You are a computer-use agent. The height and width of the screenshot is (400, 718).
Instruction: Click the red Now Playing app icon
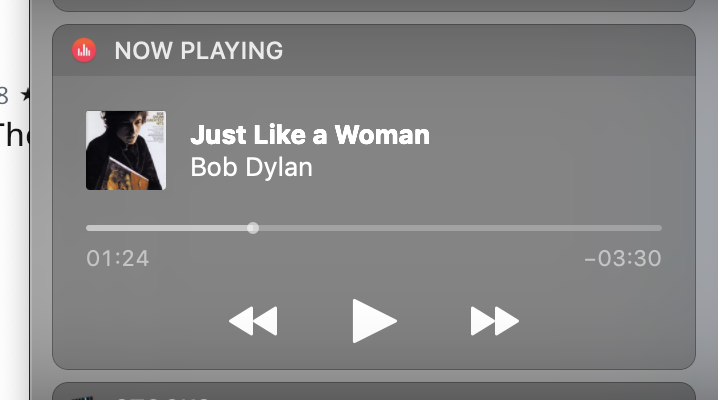point(84,50)
